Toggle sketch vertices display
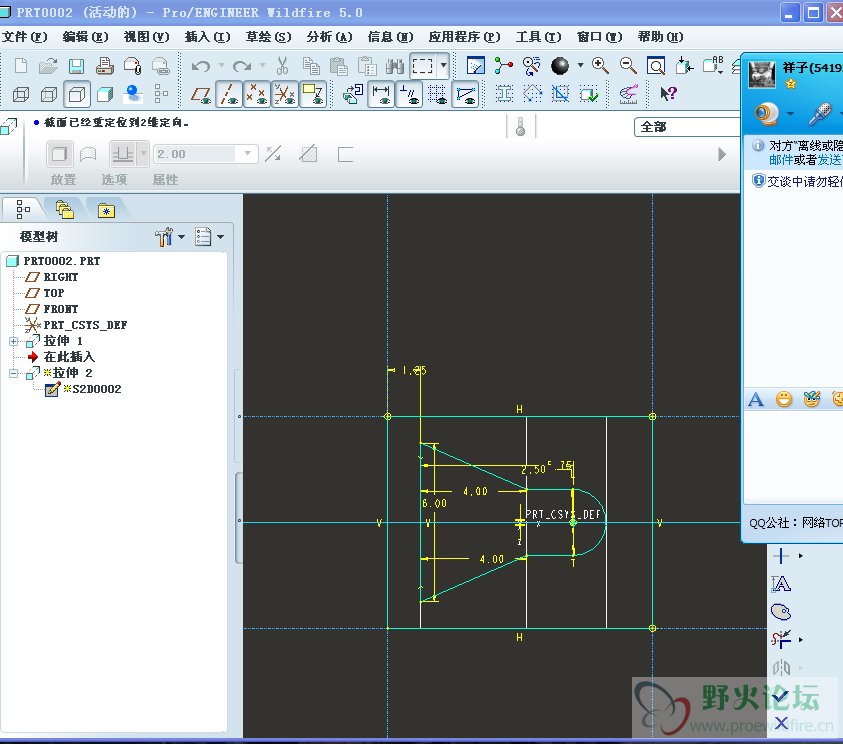 pos(465,94)
